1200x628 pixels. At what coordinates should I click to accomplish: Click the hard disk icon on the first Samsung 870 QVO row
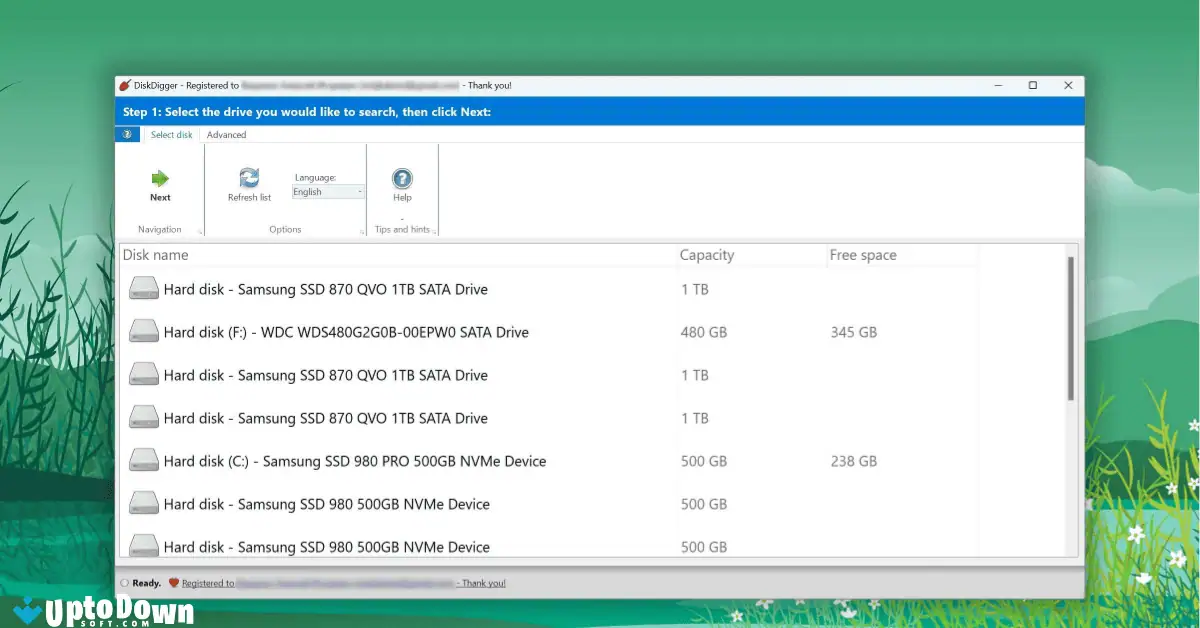tap(143, 286)
